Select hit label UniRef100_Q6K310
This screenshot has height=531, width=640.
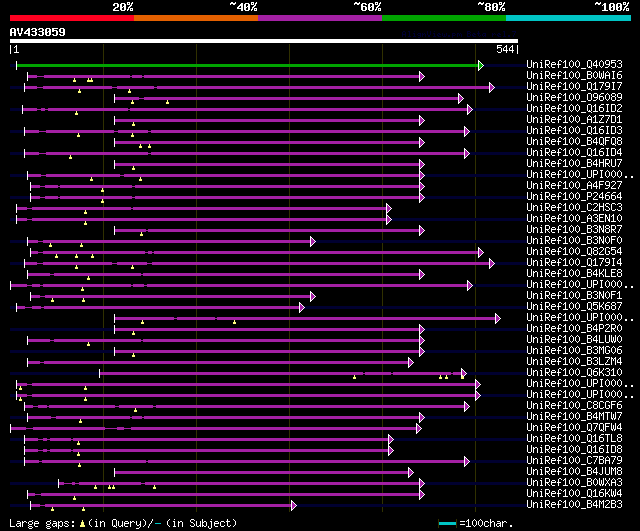pos(574,373)
